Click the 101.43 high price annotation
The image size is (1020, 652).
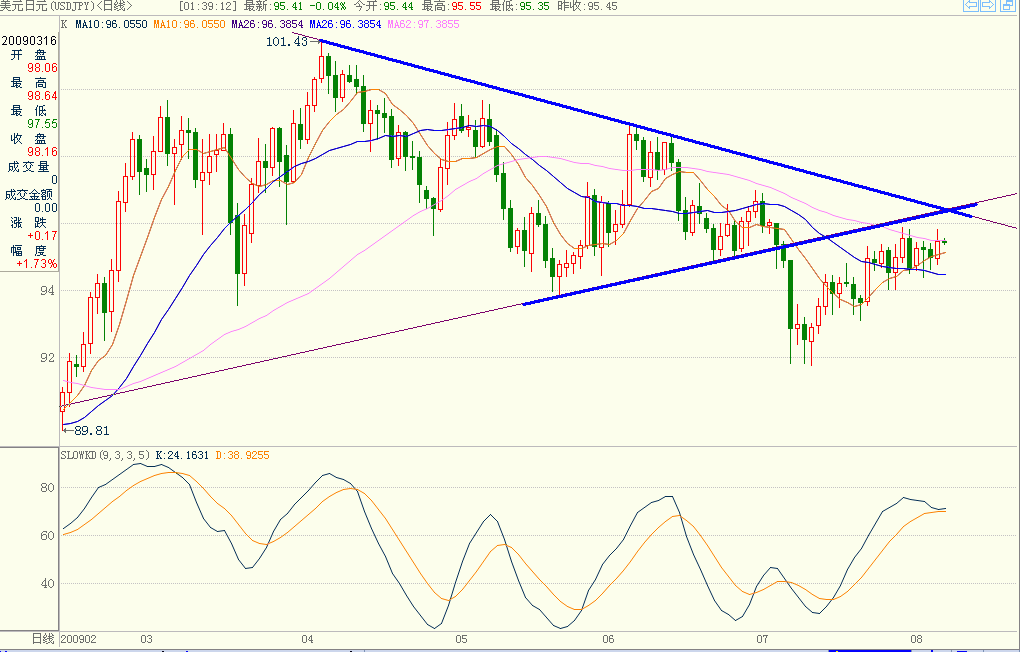287,42
